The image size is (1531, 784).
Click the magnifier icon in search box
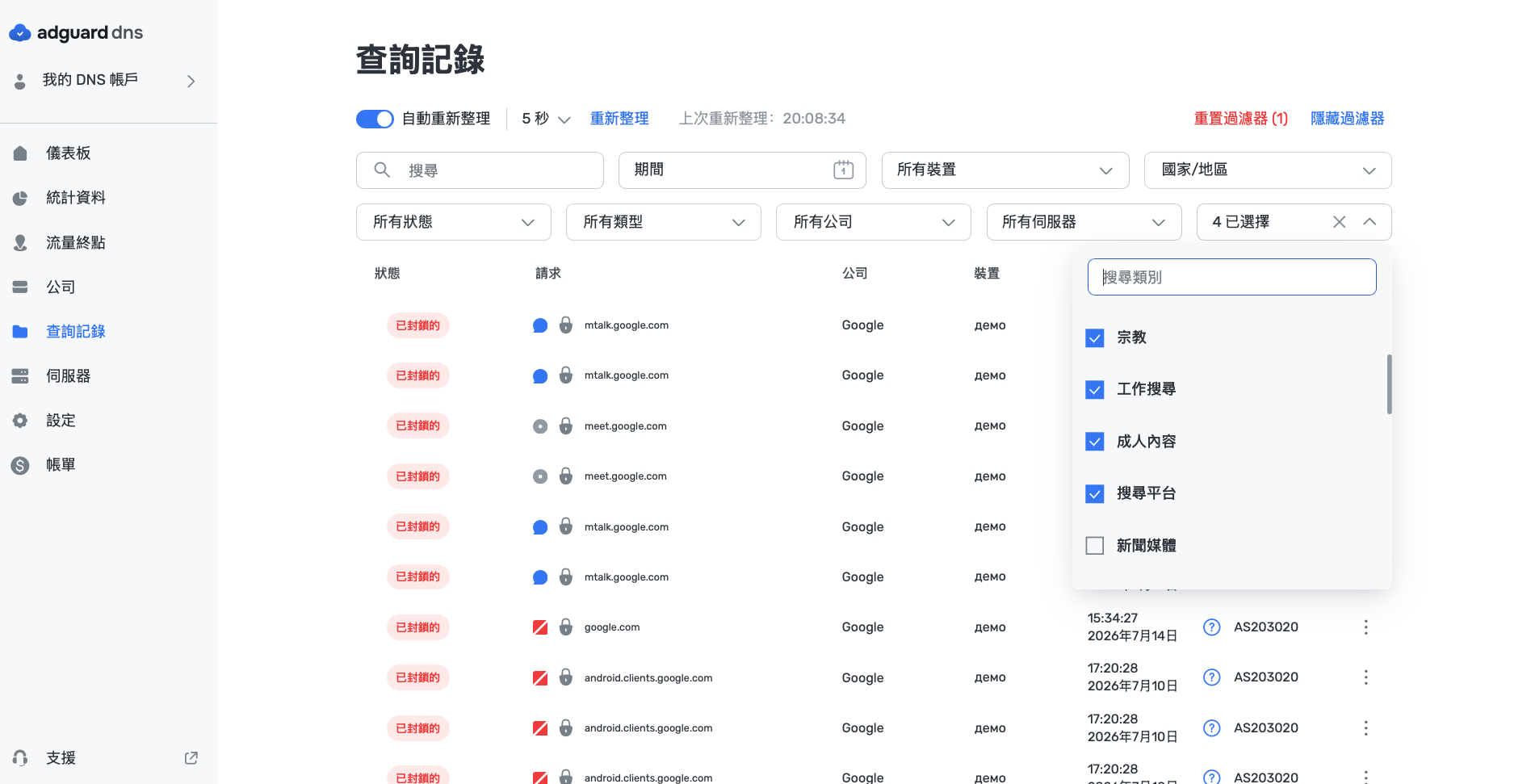(x=382, y=170)
